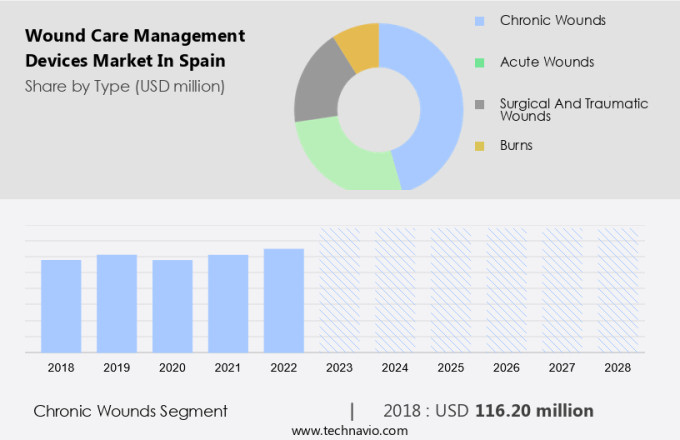Click the 2022 axis label
The height and width of the screenshot is (440, 680).
pyautogui.click(x=284, y=368)
